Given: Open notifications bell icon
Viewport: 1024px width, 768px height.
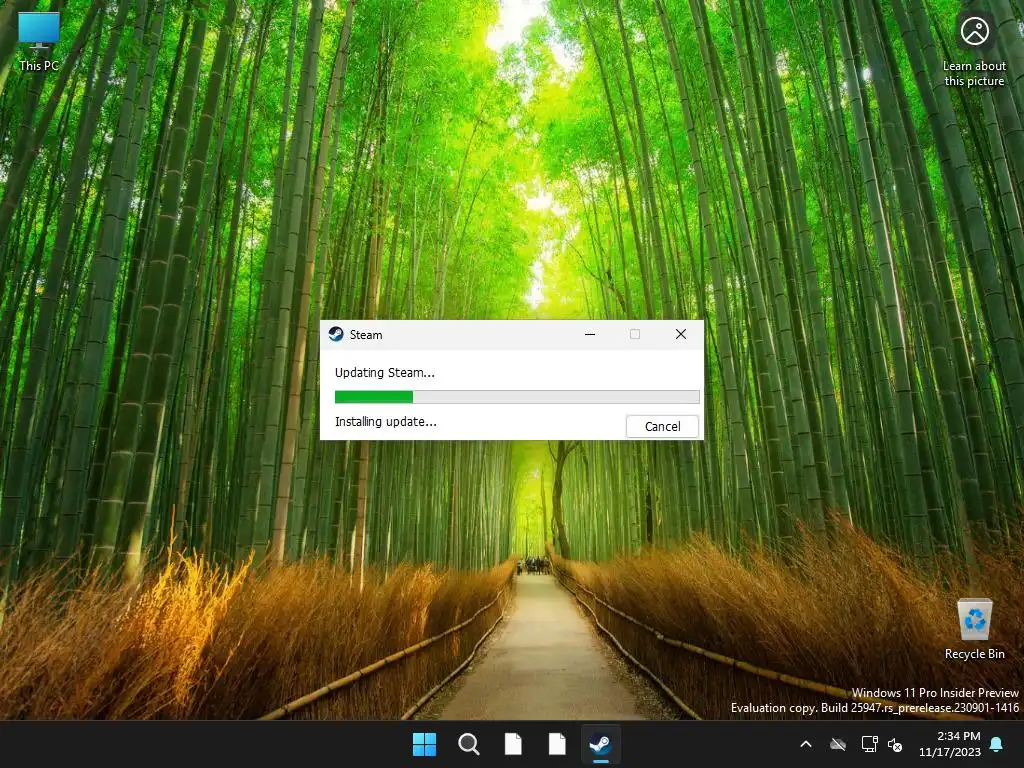Looking at the screenshot, I should 997,744.
